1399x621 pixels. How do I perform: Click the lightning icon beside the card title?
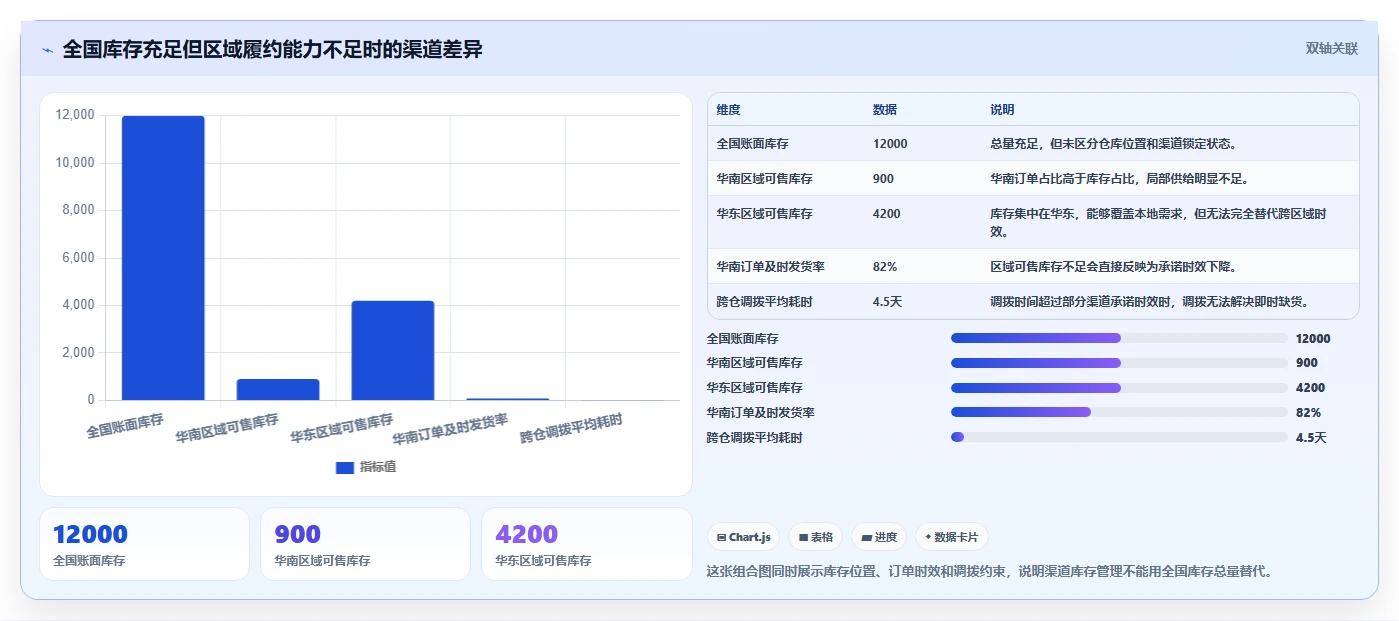click(47, 50)
